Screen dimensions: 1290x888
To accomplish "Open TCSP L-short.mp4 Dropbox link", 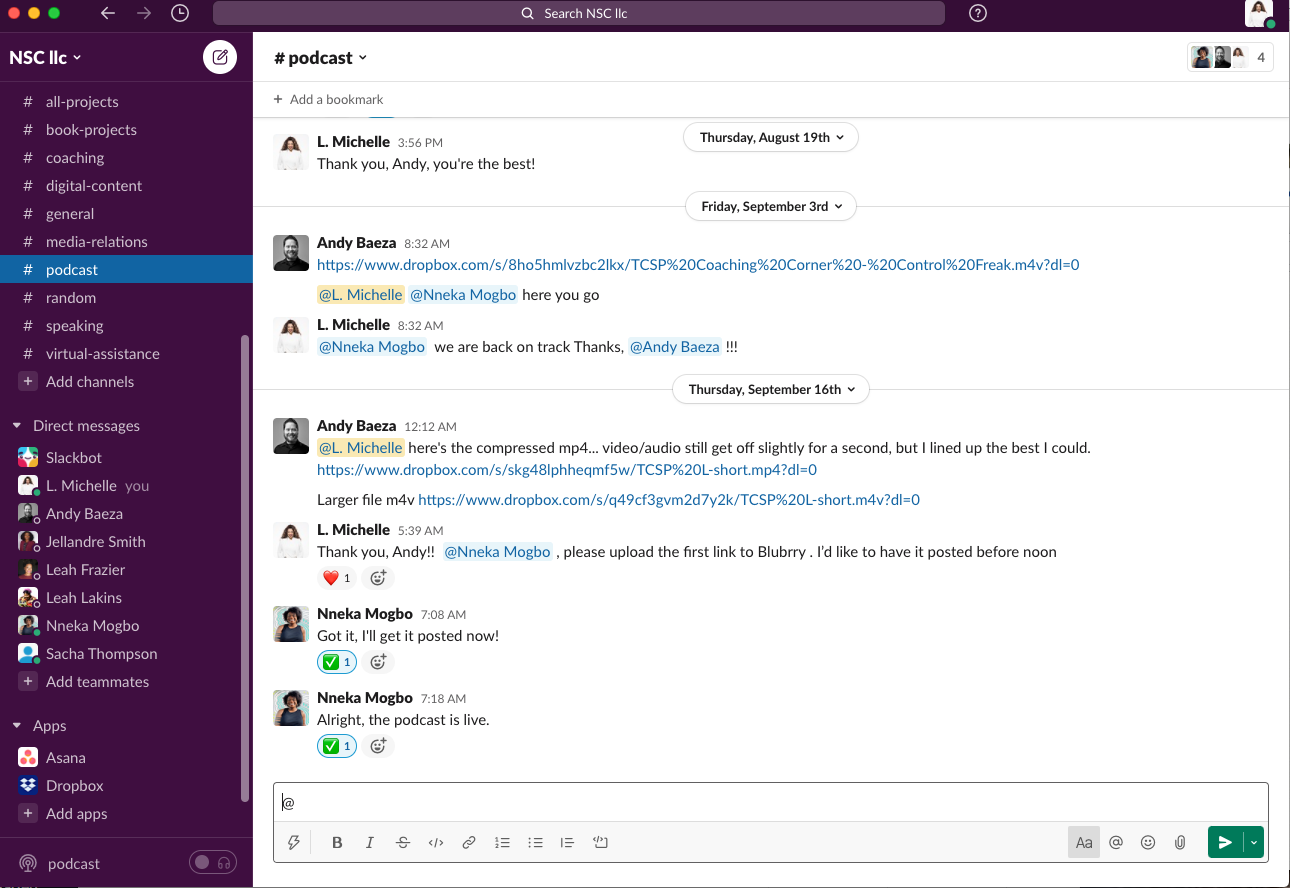I will pyautogui.click(x=567, y=469).
